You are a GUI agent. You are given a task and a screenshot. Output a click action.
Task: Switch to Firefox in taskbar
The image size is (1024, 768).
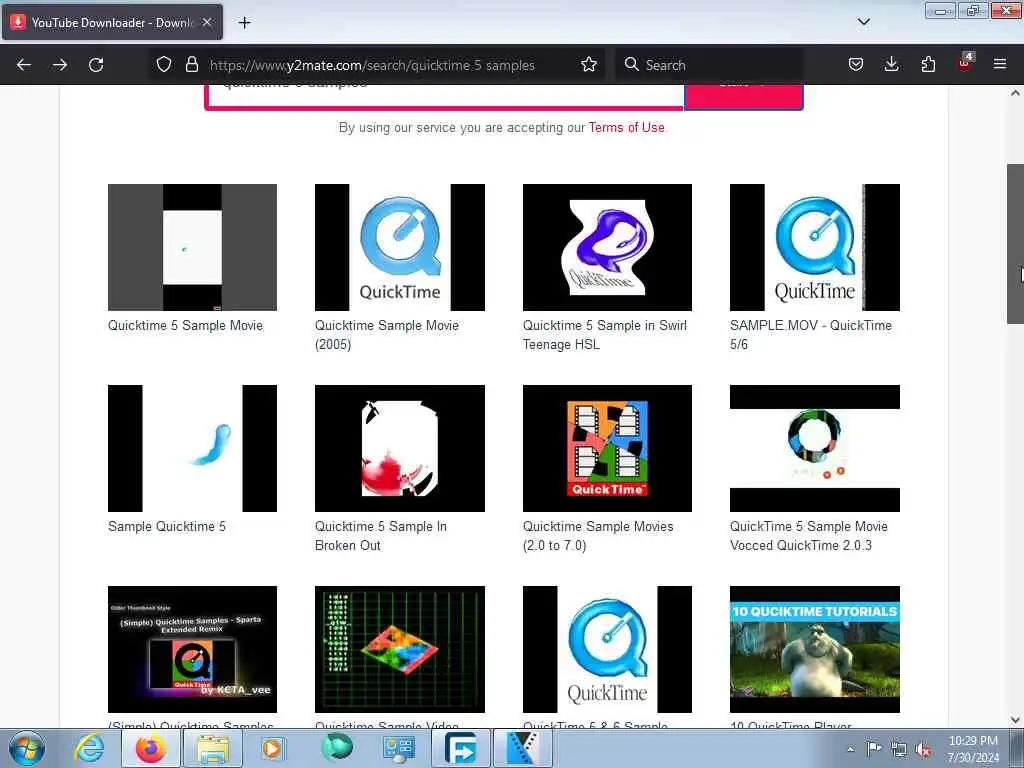coord(151,748)
